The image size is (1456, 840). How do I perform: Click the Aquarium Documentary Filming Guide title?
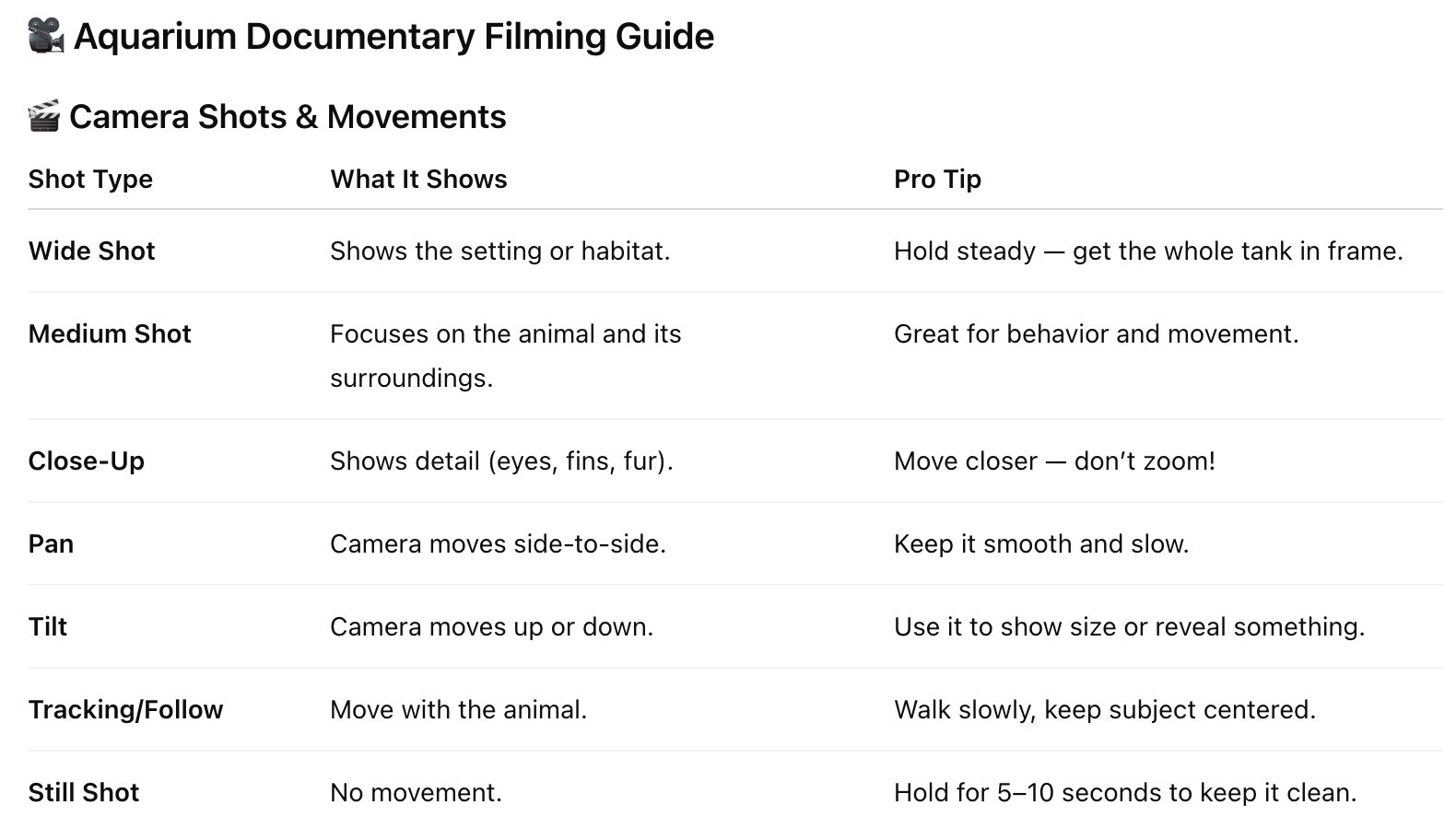(393, 37)
